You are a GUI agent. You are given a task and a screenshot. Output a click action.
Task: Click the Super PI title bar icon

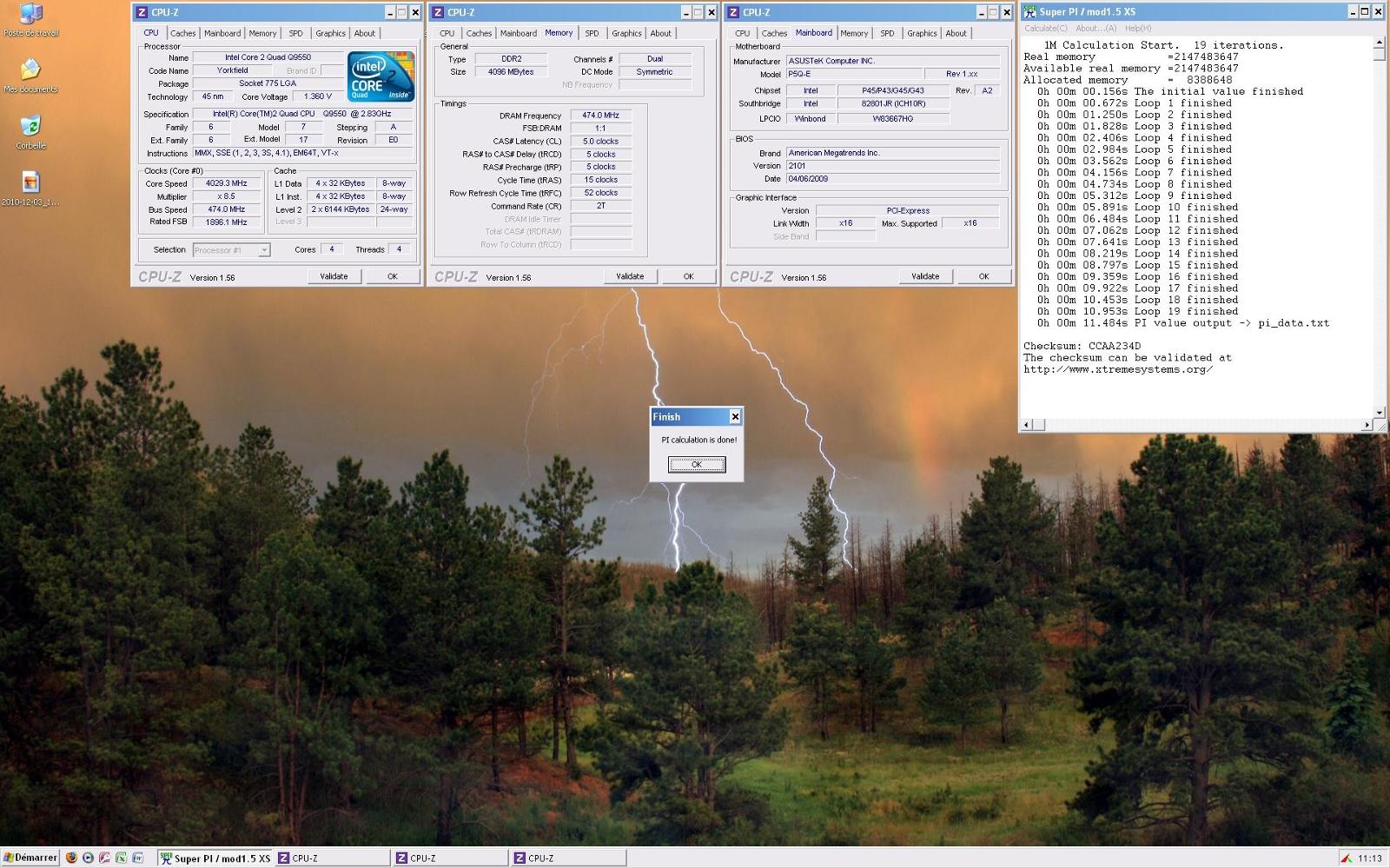click(x=1030, y=11)
